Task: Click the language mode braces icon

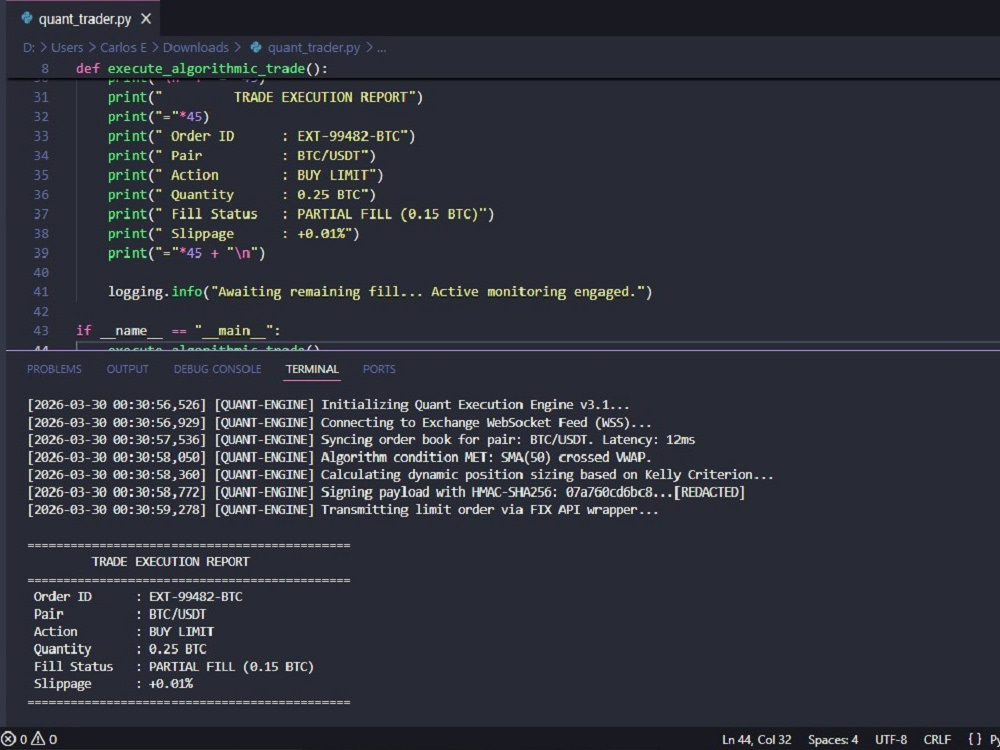Action: (974, 740)
